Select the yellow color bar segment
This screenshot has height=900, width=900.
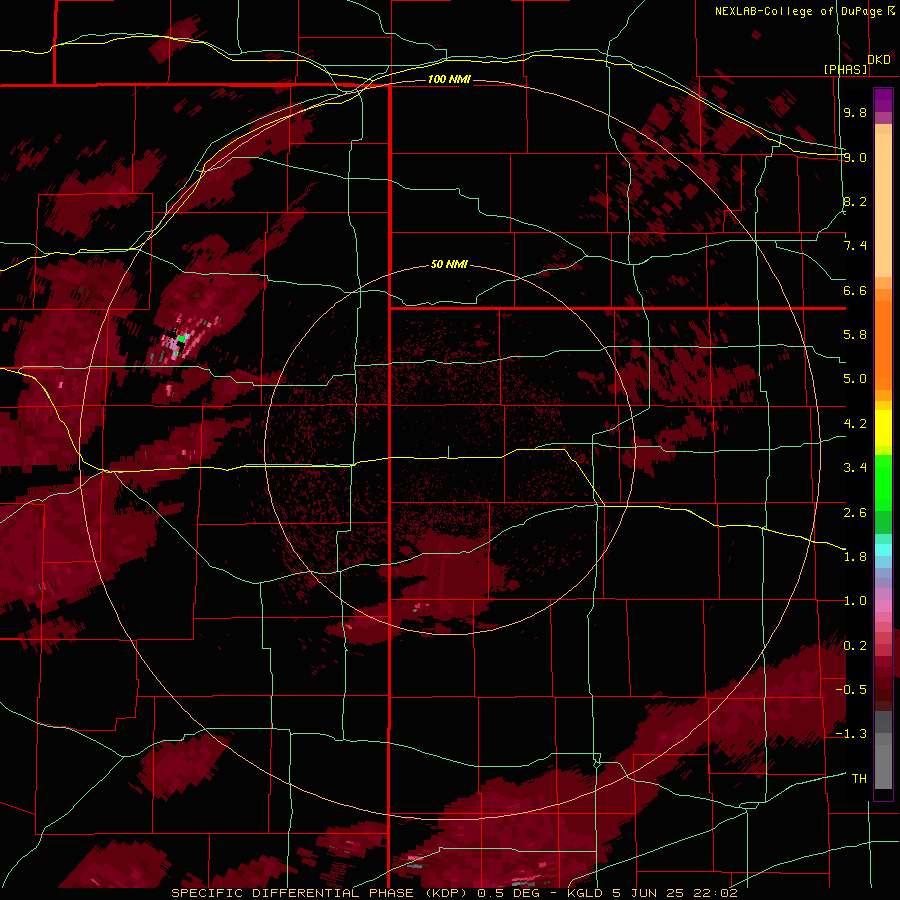coord(883,428)
